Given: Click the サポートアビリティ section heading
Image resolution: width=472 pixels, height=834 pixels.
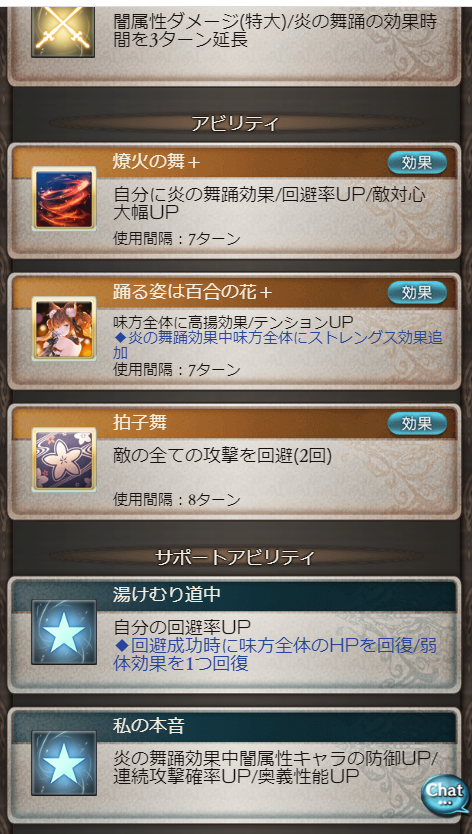Looking at the screenshot, I should [235, 557].
